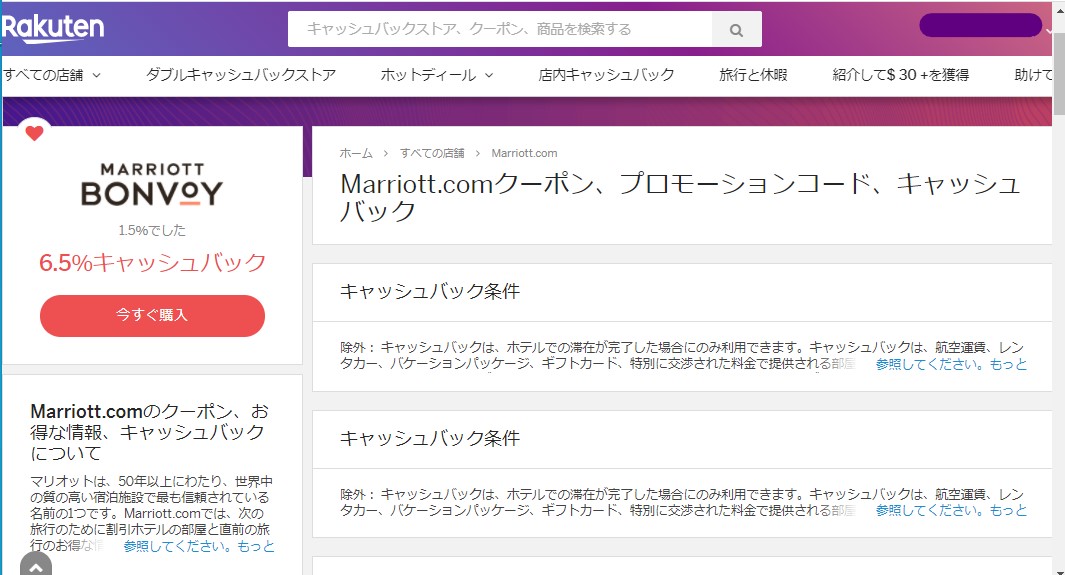The width and height of the screenshot is (1065, 575).
Task: Open the partially visible 助けて menu item
Action: [x=1033, y=75]
